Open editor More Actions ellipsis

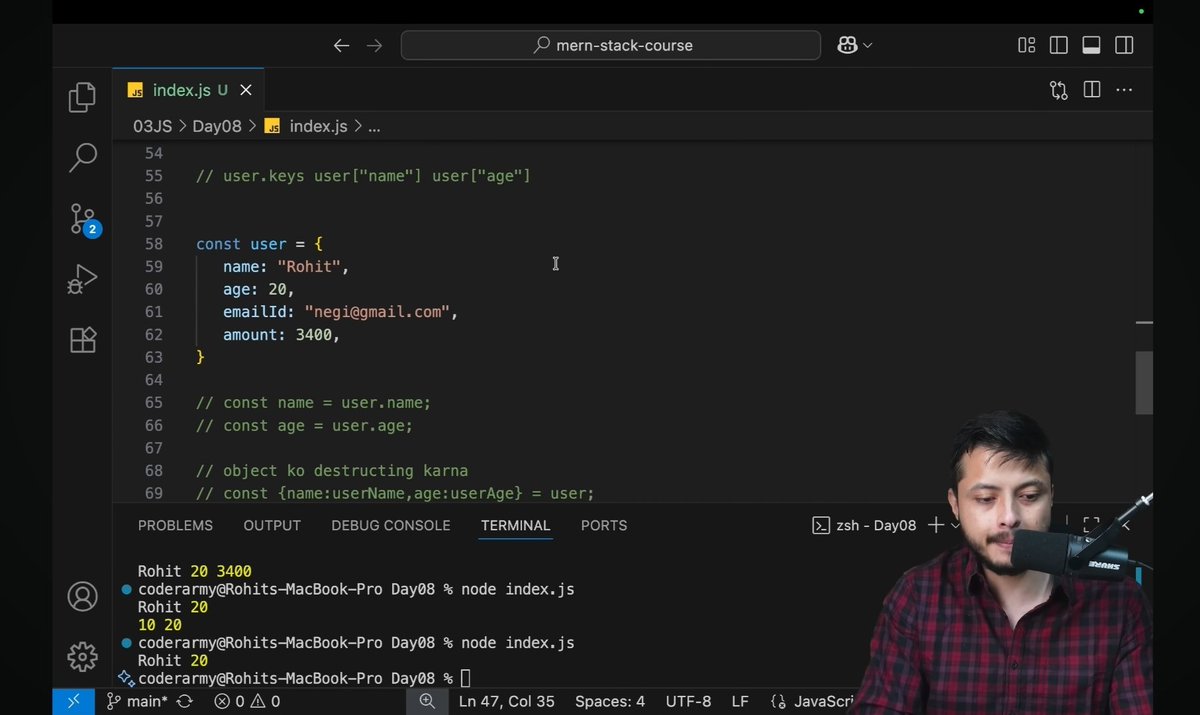[1124, 90]
